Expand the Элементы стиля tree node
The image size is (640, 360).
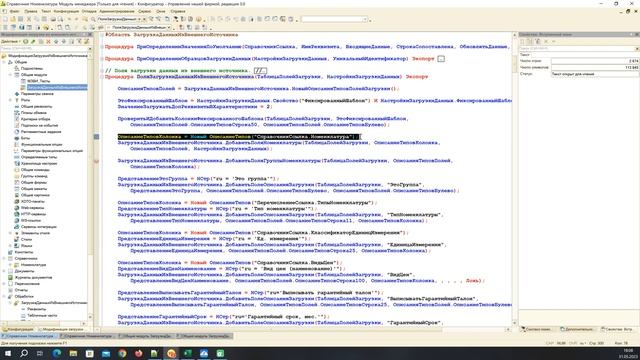(10, 233)
